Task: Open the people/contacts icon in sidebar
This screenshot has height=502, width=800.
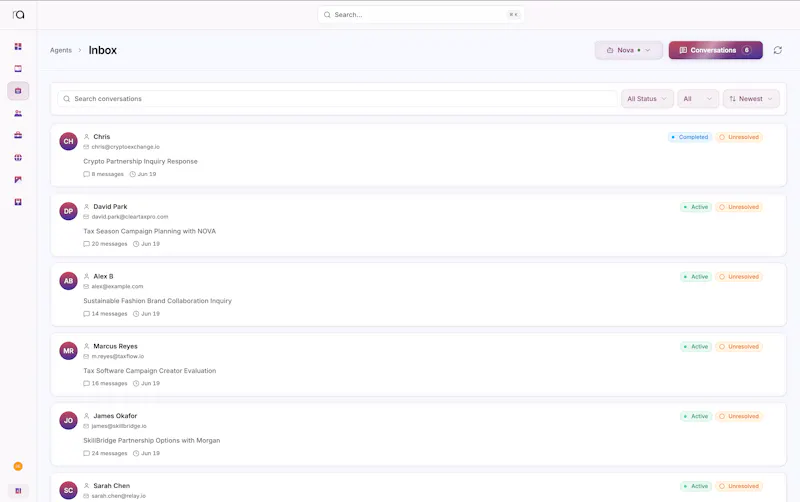Action: click(18, 113)
